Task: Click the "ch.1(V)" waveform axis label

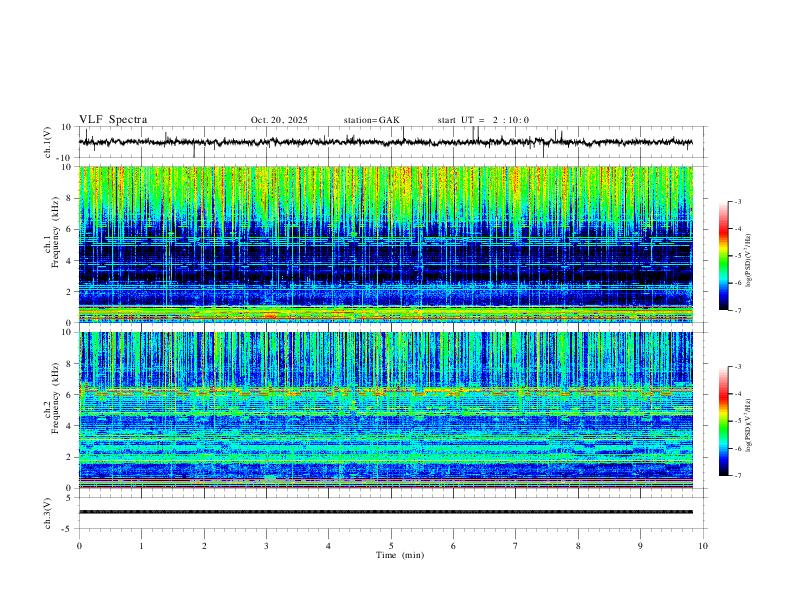Action: coord(47,142)
